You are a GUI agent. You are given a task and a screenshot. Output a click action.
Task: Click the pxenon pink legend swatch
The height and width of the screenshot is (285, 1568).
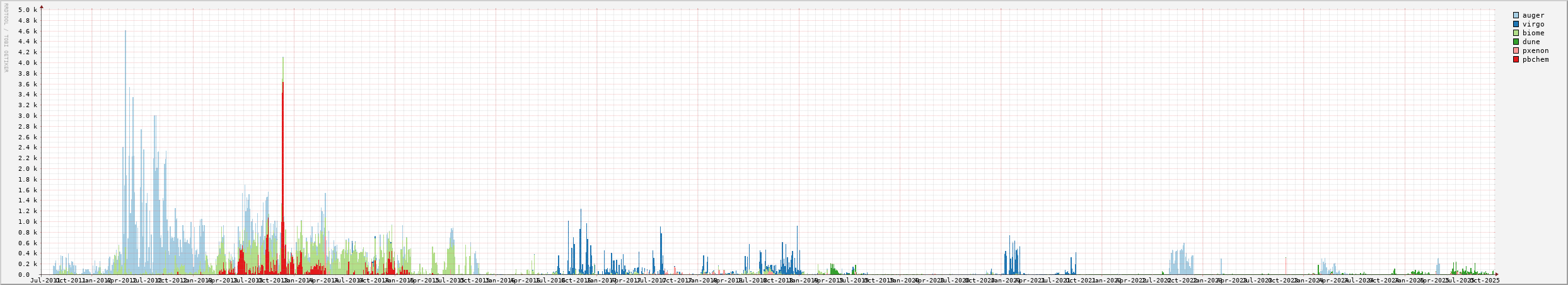[x=1516, y=50]
